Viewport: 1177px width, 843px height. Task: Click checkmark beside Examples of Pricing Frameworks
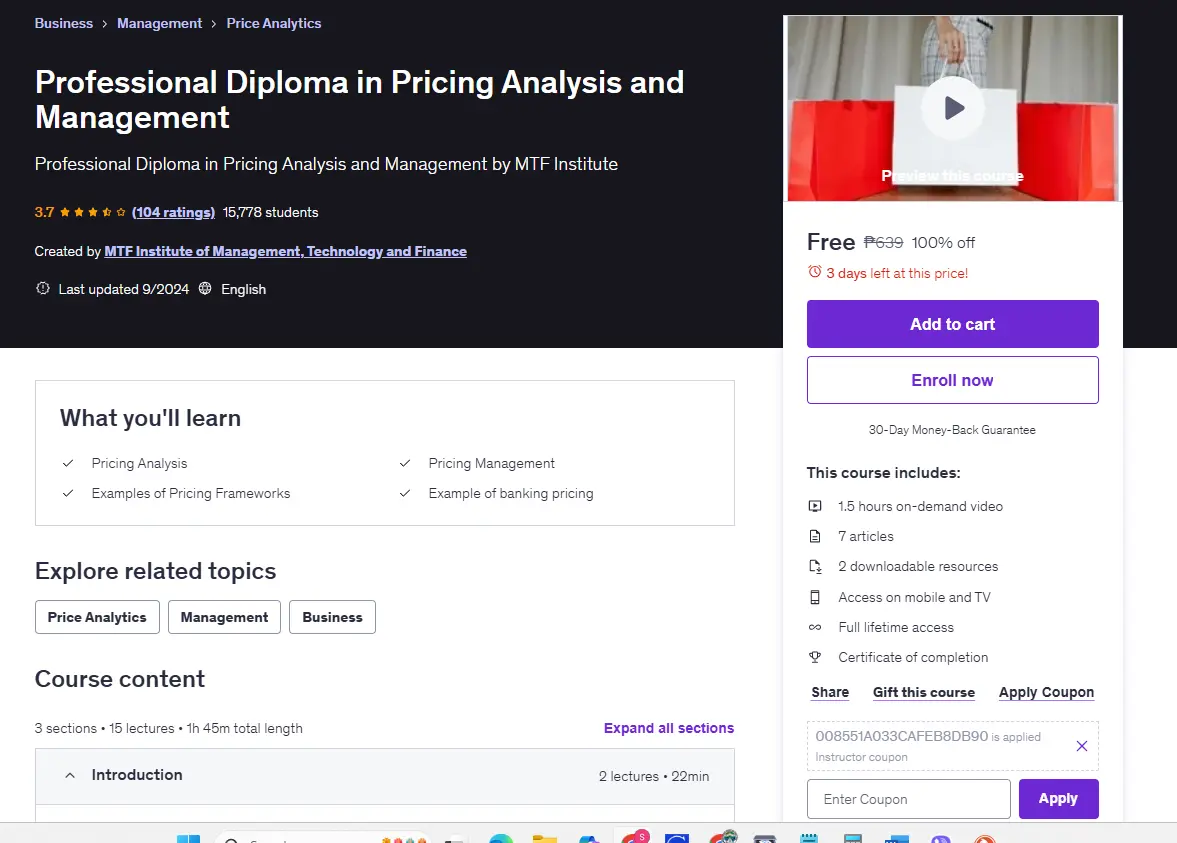[68, 493]
